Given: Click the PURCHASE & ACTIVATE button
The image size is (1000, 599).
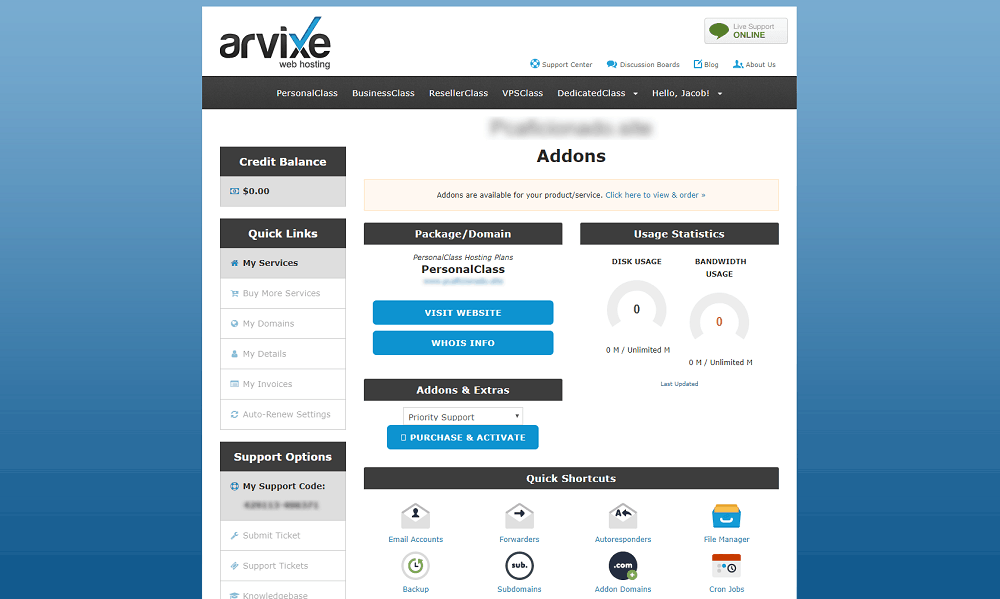Looking at the screenshot, I should [462, 437].
